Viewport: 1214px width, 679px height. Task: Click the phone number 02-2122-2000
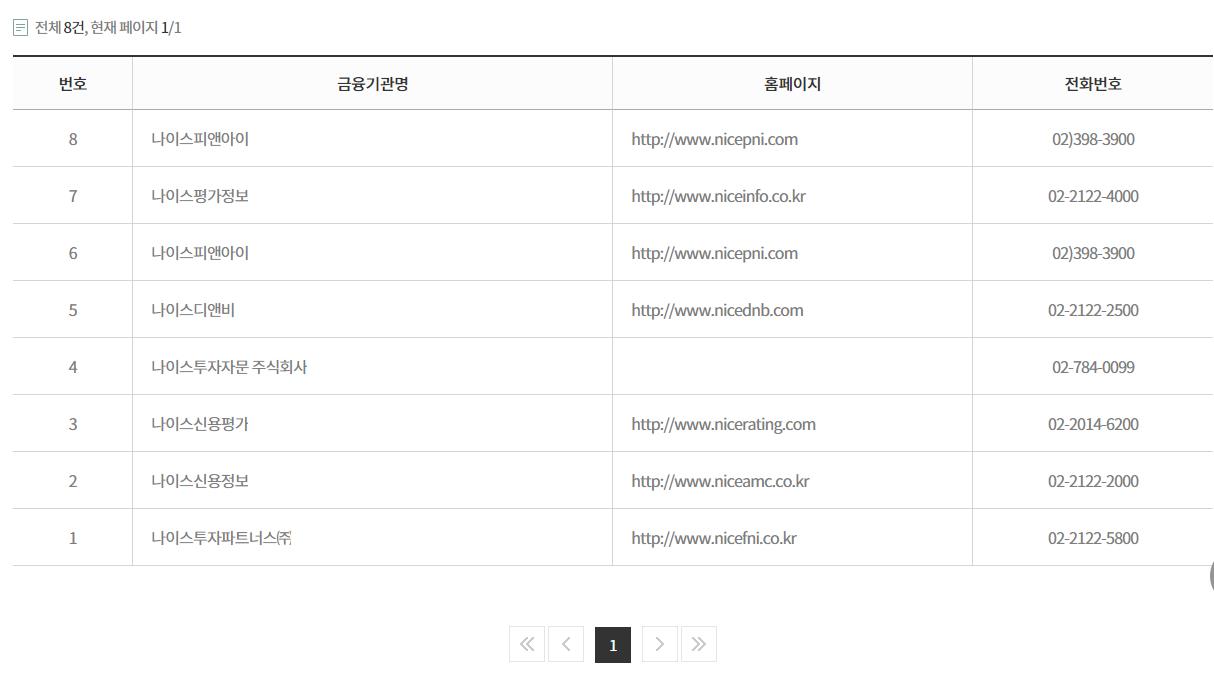coord(1093,481)
